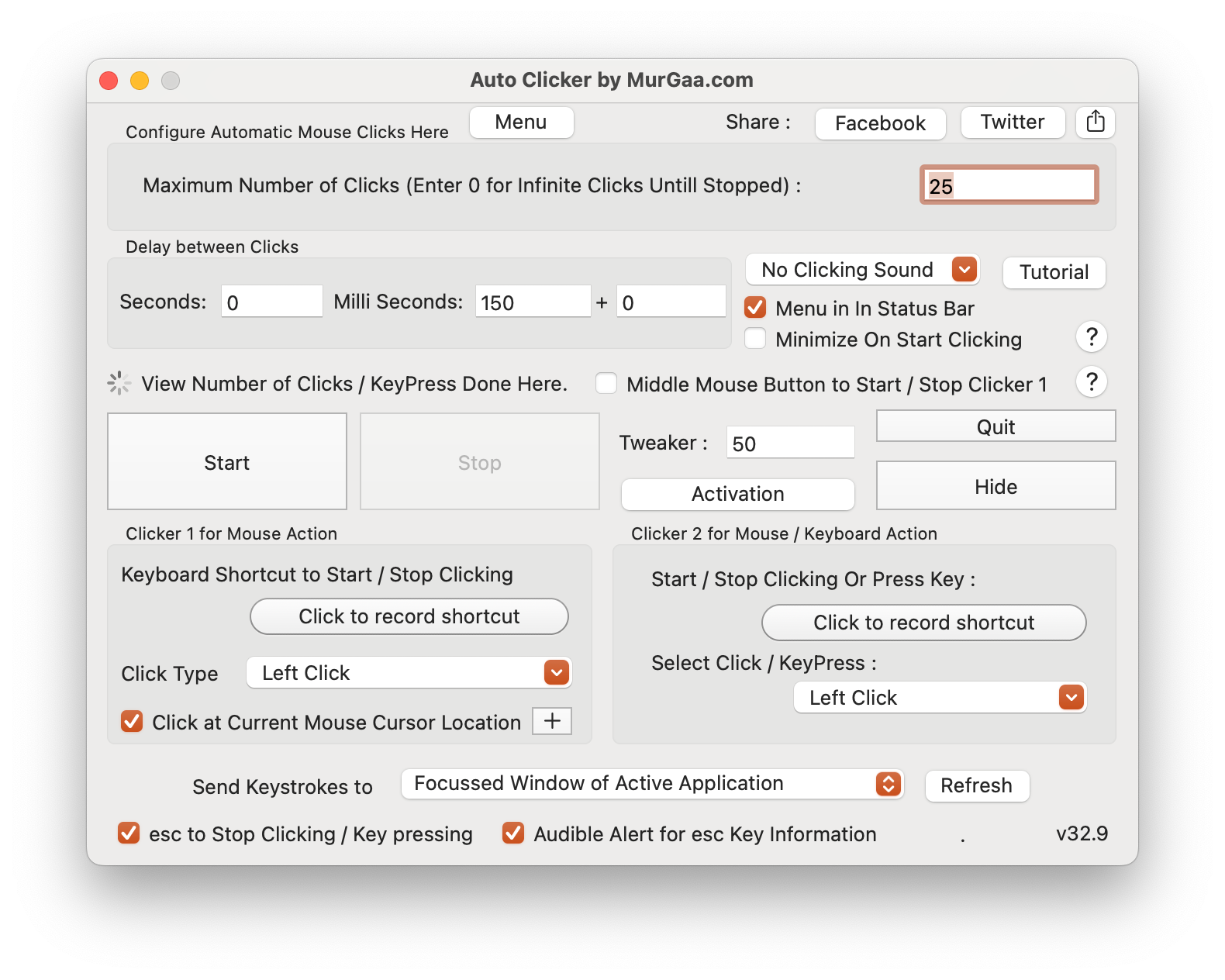This screenshot has width=1225, height=980.
Task: Click the Seconds delay field
Action: 272,302
